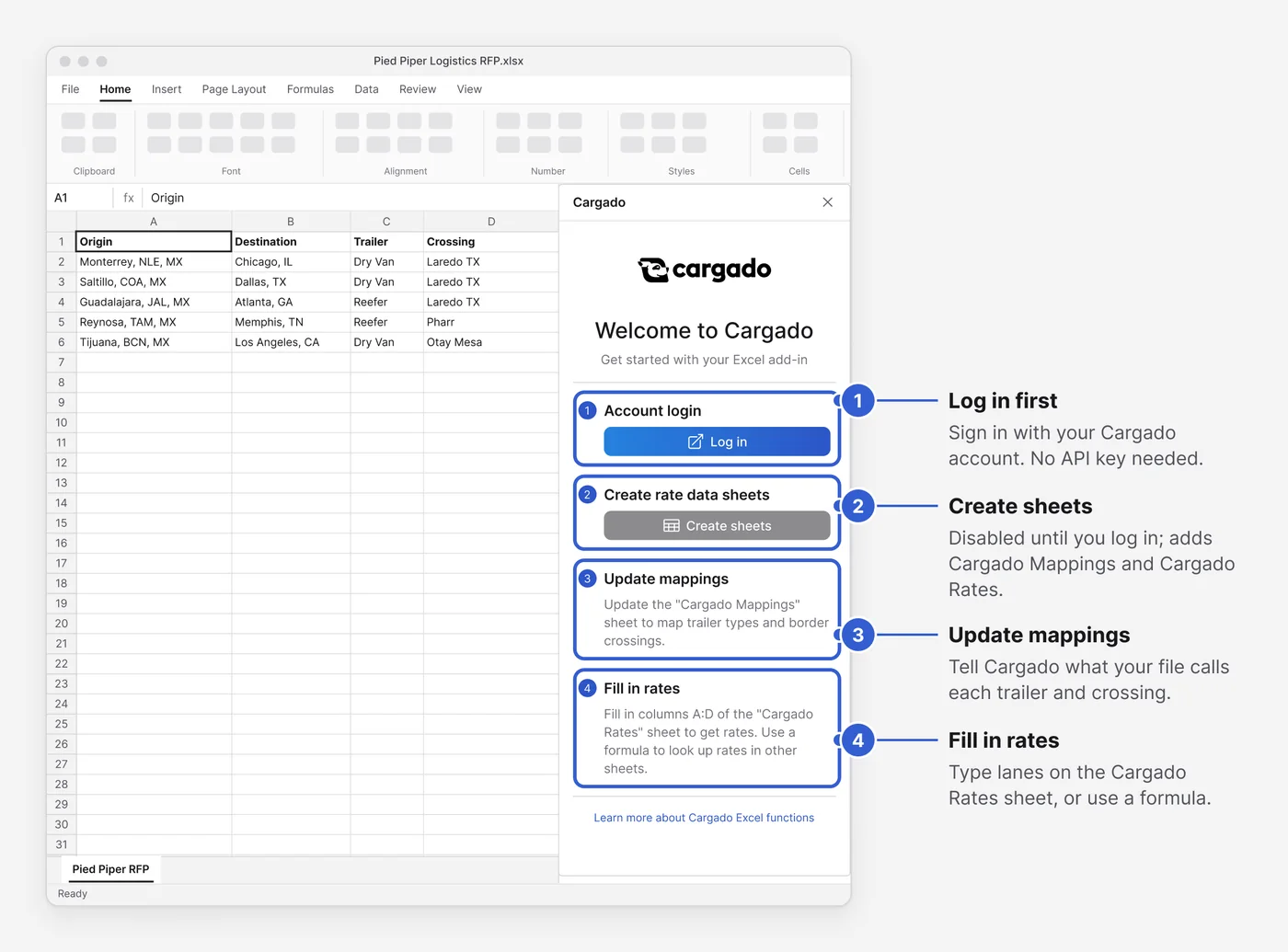Click the Update mappings step heading
This screenshot has width=1288, height=952.
666,579
